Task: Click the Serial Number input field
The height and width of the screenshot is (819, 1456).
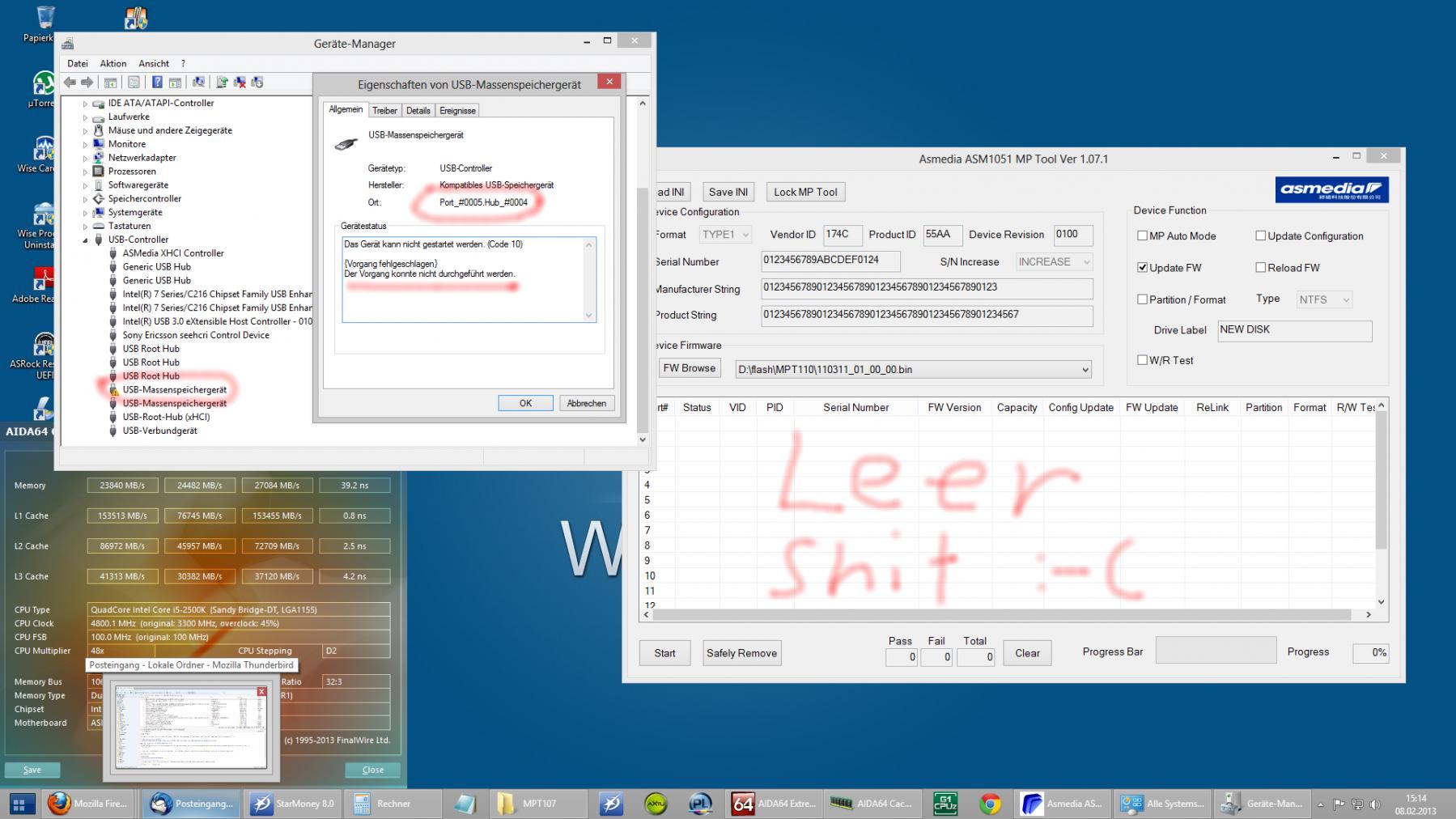Action: 830,261
